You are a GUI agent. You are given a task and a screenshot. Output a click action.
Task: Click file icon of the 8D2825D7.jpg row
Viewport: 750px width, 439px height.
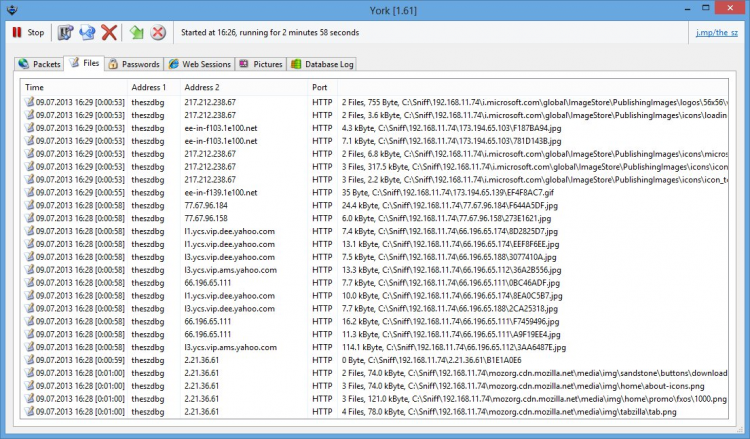click(x=30, y=231)
